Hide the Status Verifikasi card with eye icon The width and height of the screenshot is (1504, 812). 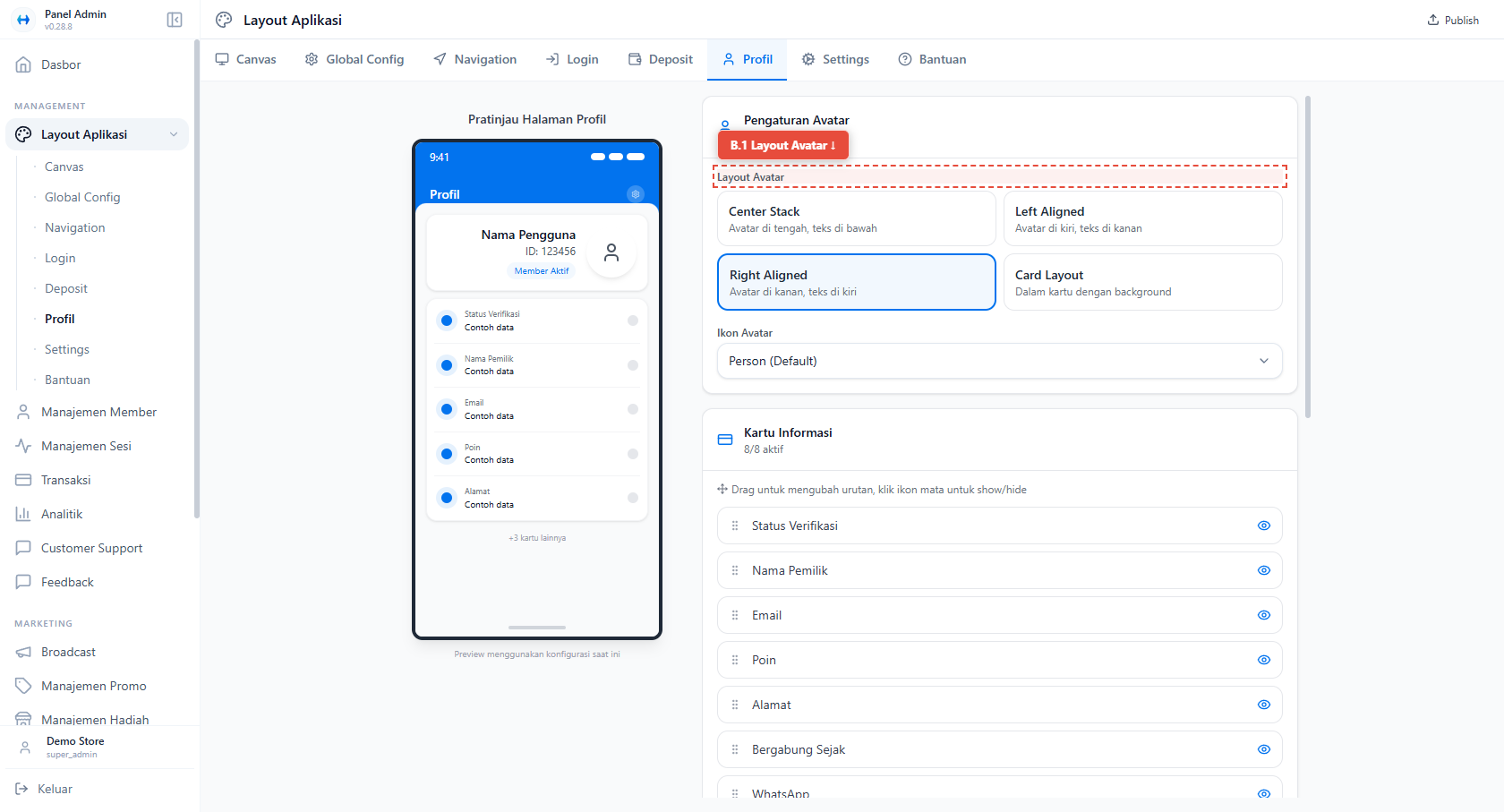coord(1264,526)
